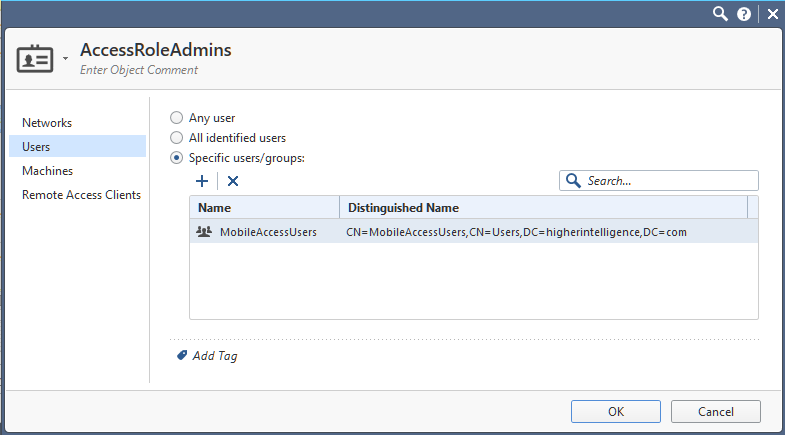Screen dimensions: 785x435
Task: Click the access role ID card icon
Action: pos(35,59)
